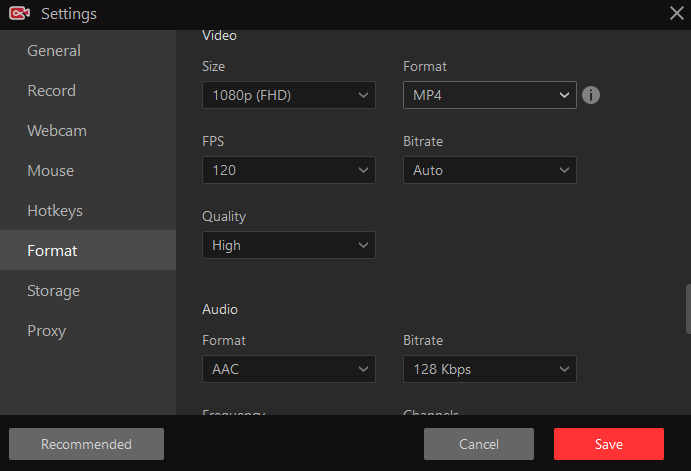691x471 pixels.
Task: Switch to the General settings tab
Action: coord(54,51)
